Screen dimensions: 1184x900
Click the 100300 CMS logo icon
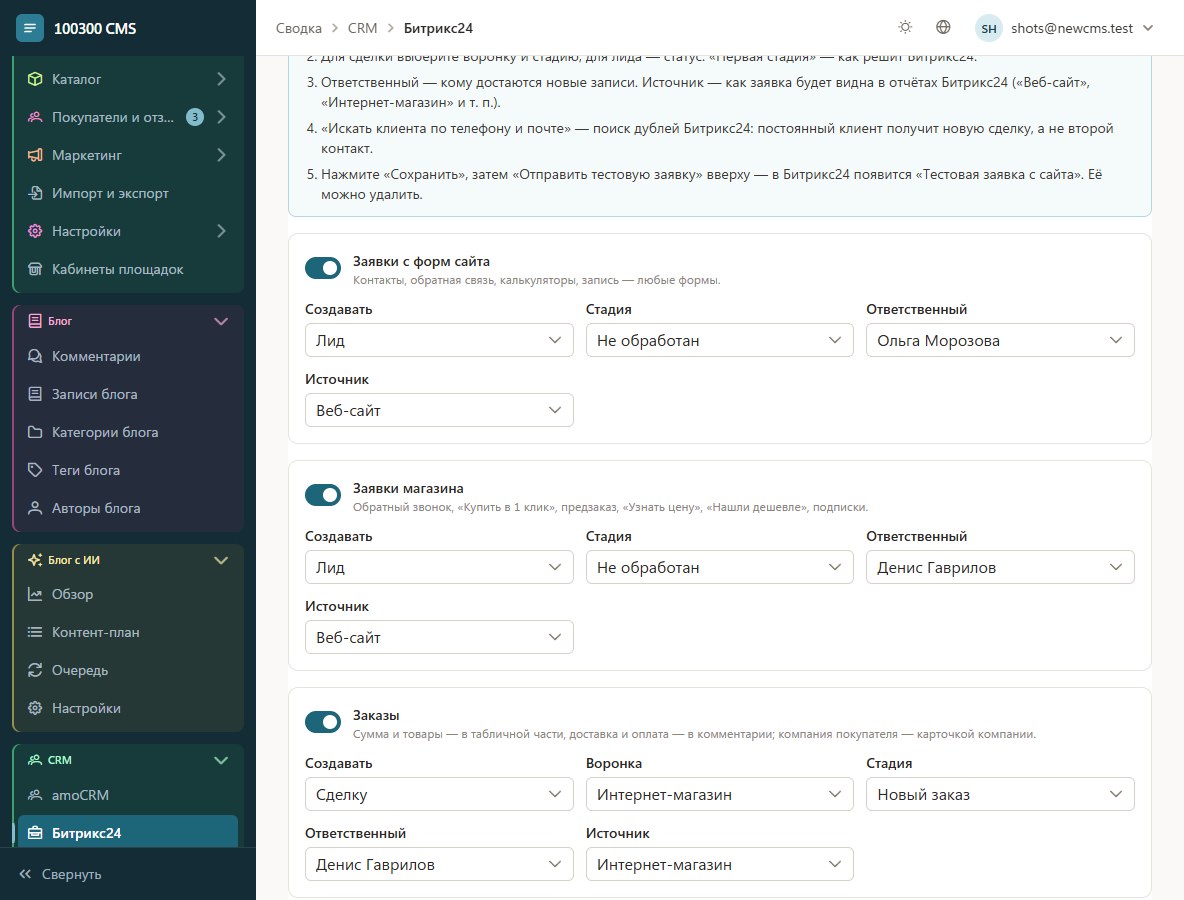pos(30,28)
